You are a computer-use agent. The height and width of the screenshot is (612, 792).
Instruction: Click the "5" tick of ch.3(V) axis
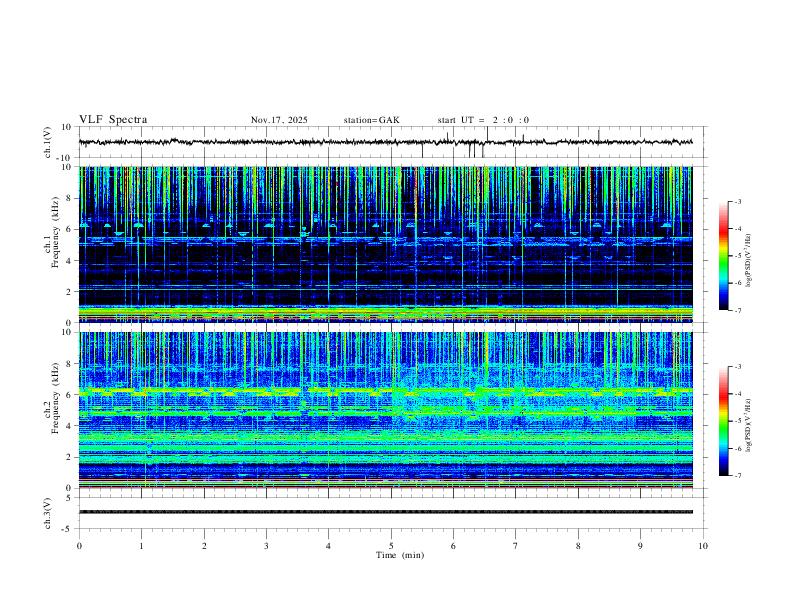[69, 498]
